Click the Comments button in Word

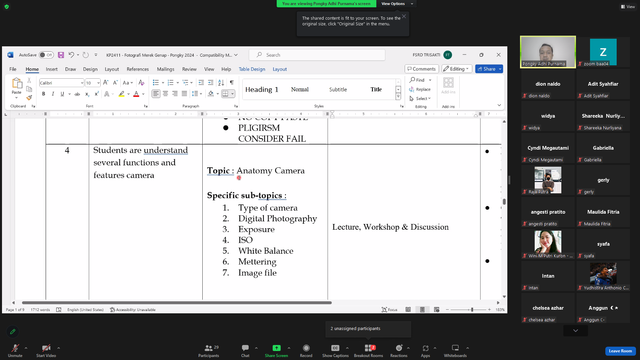coord(422,69)
